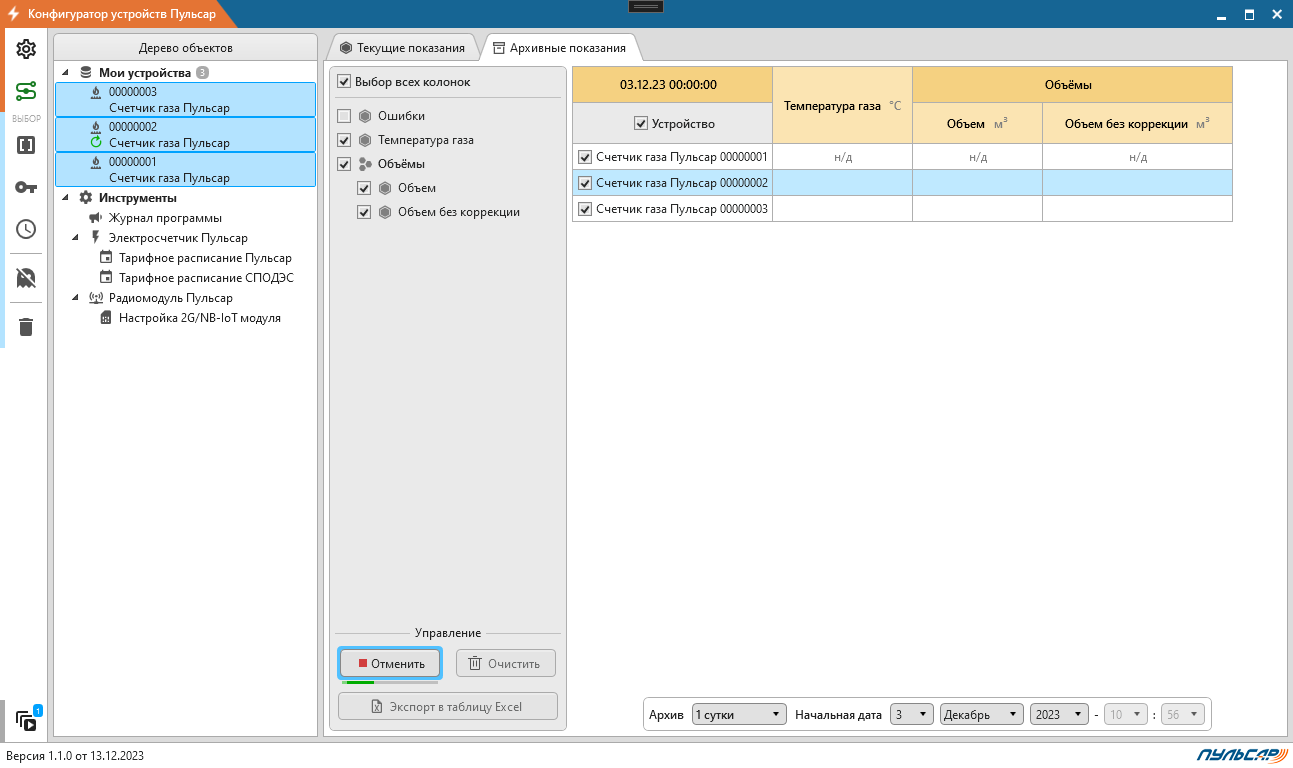Viewport: 1293px width, 768px height.
Task: Click the Температура газа °C column header
Action: tap(842, 105)
